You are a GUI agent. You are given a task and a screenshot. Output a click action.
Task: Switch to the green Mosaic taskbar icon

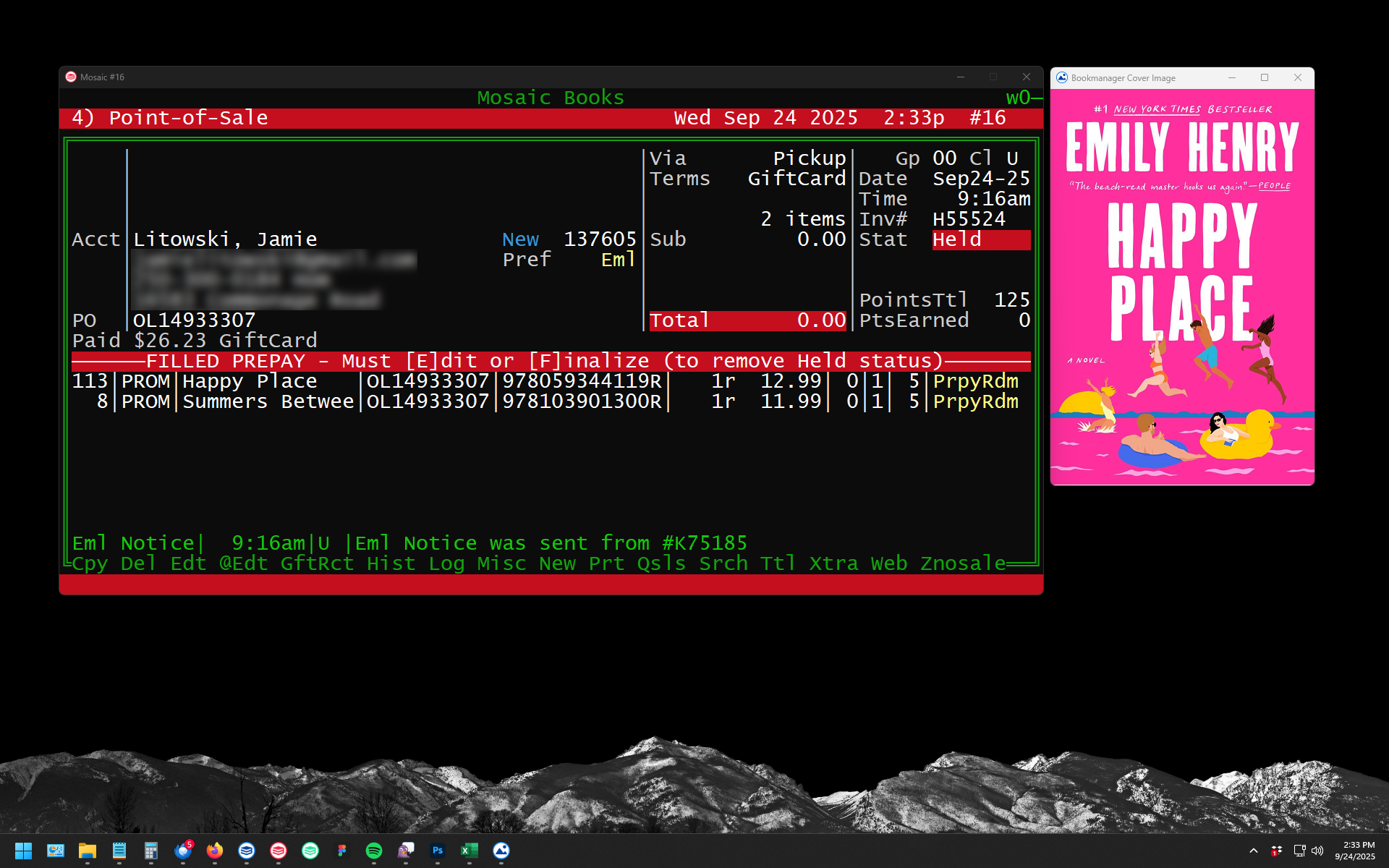pyautogui.click(x=310, y=851)
